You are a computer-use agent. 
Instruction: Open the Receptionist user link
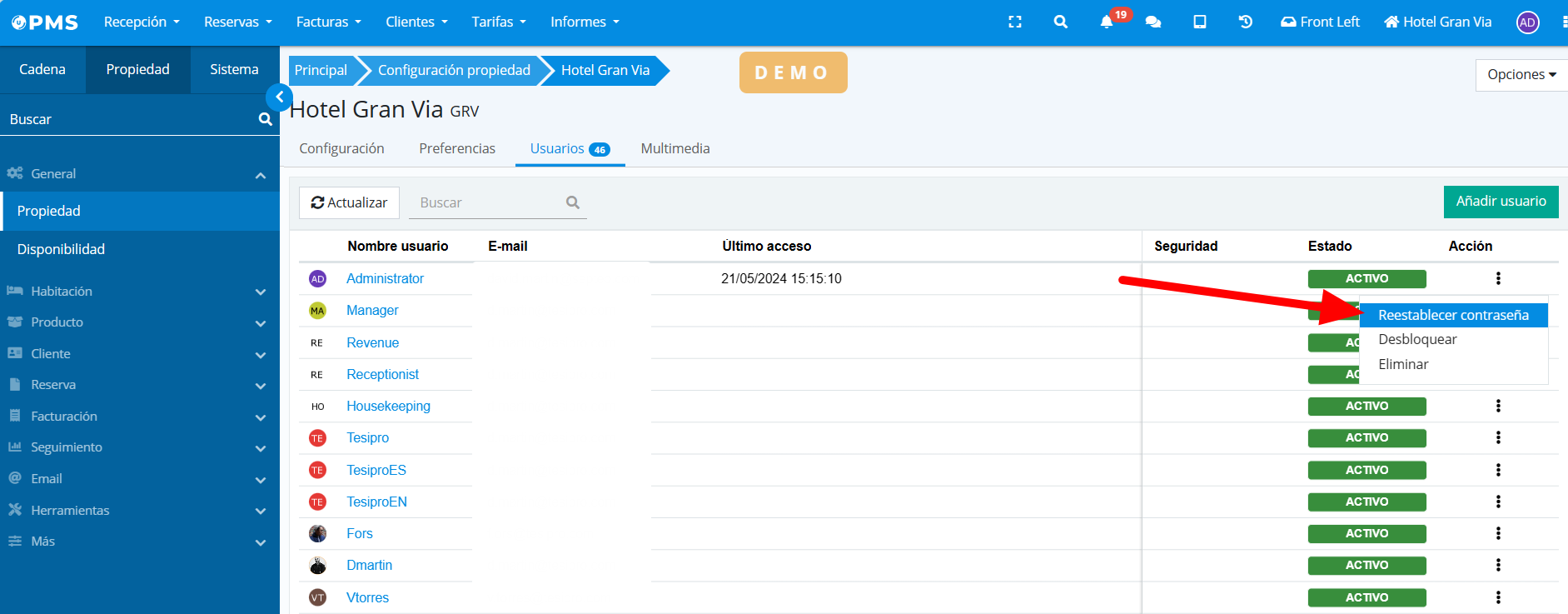pos(382,375)
